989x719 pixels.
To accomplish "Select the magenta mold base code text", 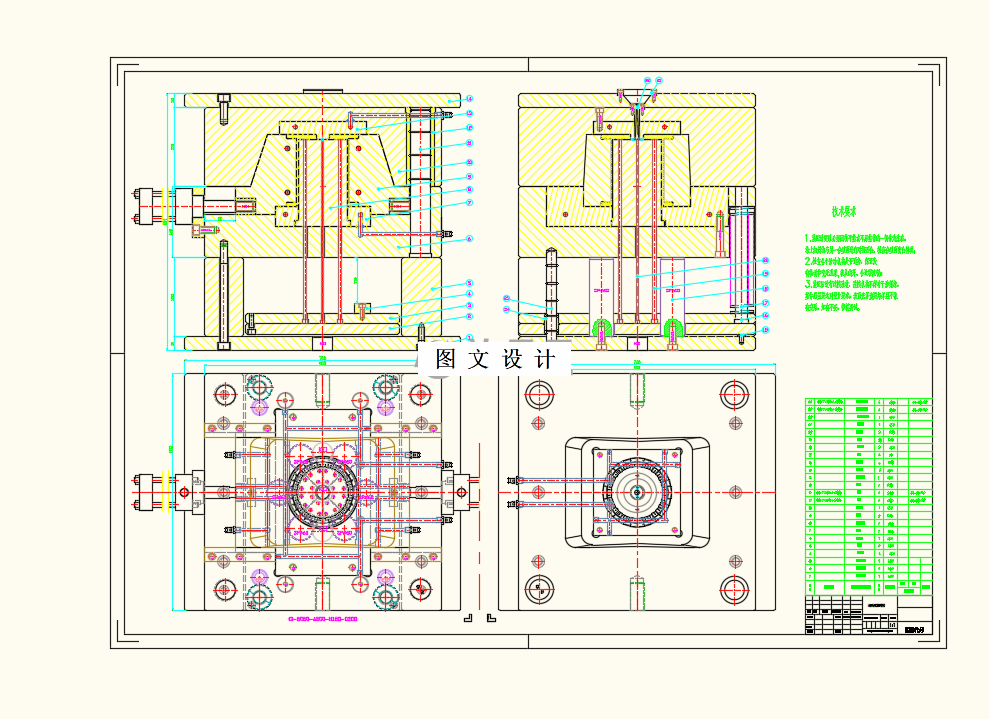I will 322,619.
